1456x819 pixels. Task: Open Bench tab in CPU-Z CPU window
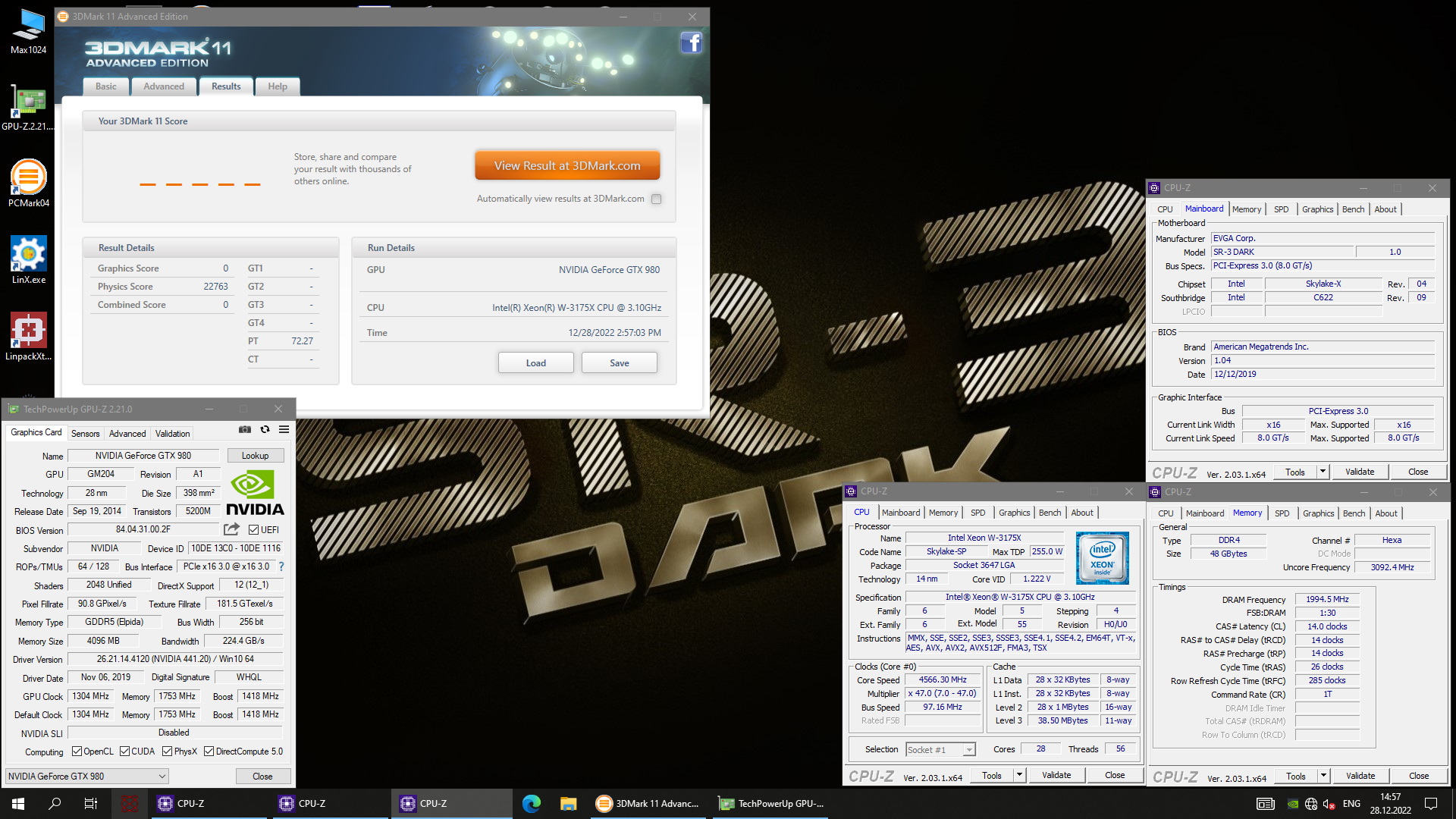click(x=1050, y=513)
